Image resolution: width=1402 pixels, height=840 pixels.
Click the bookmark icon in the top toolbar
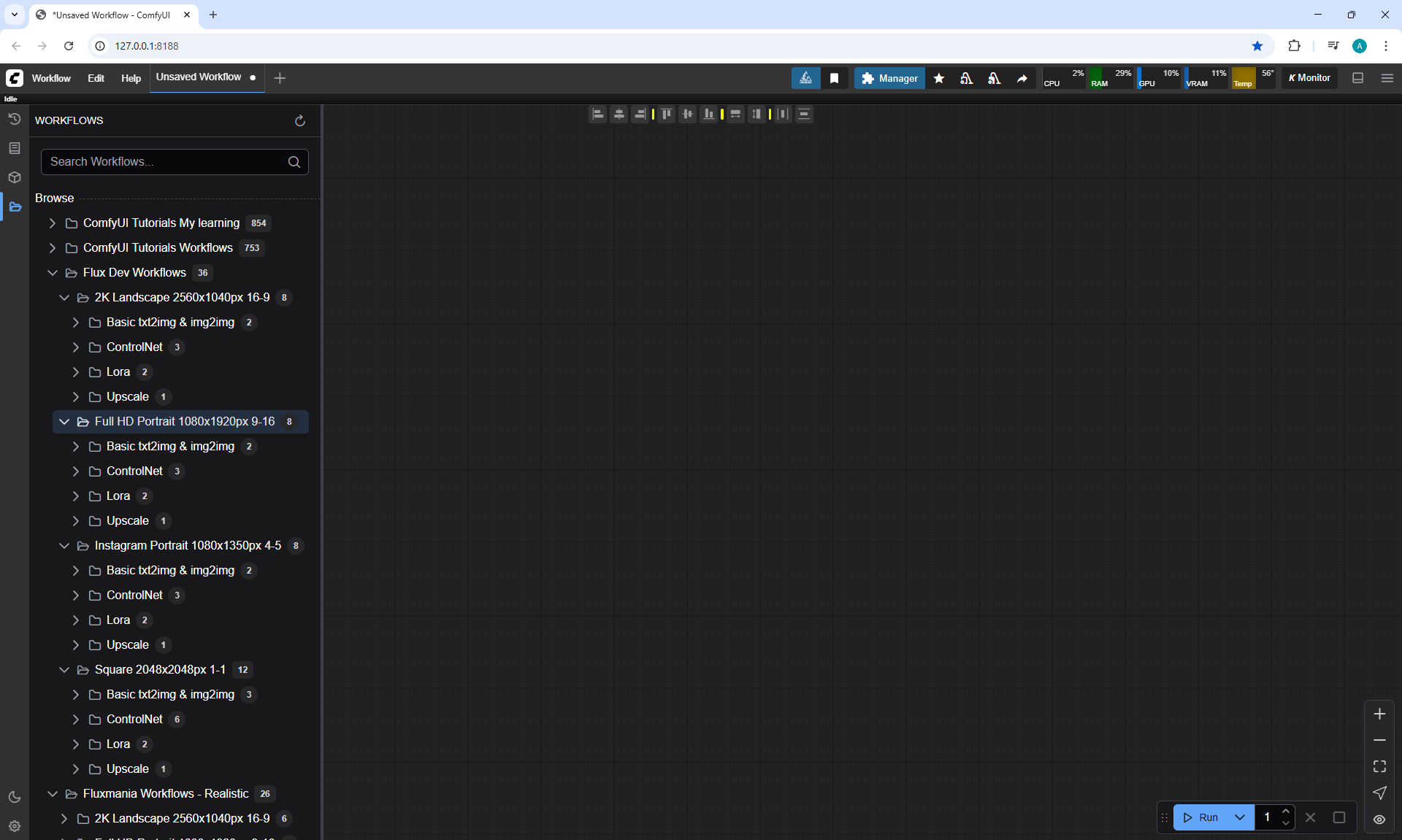[834, 78]
